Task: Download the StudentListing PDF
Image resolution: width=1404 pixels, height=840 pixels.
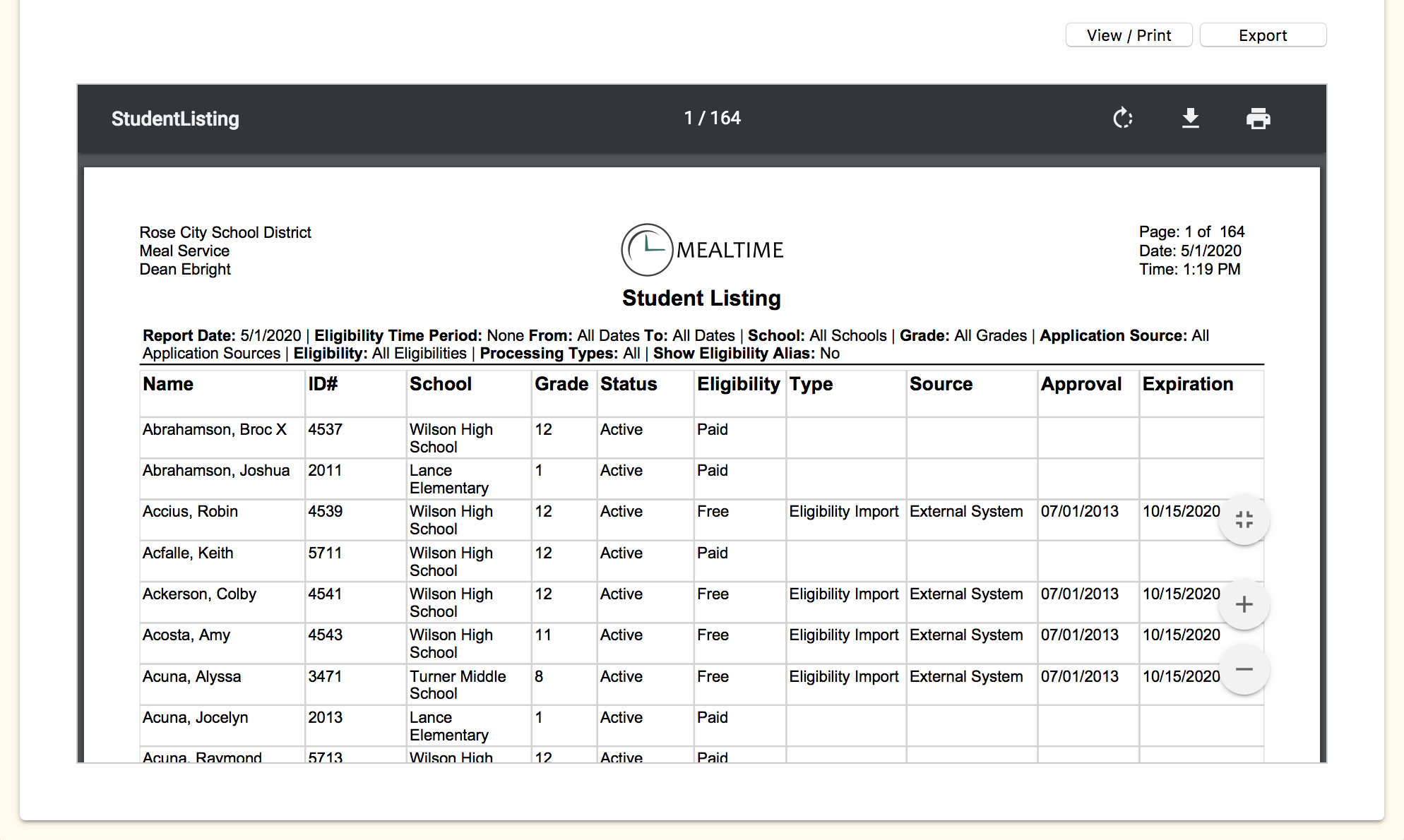Action: pyautogui.click(x=1191, y=119)
